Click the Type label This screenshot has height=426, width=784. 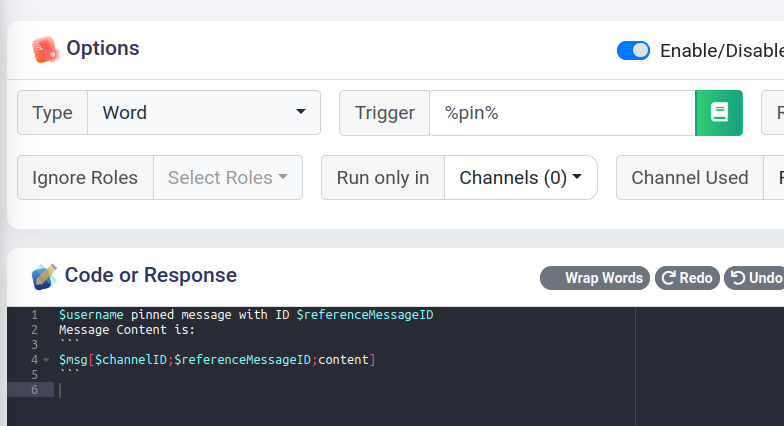(x=52, y=112)
